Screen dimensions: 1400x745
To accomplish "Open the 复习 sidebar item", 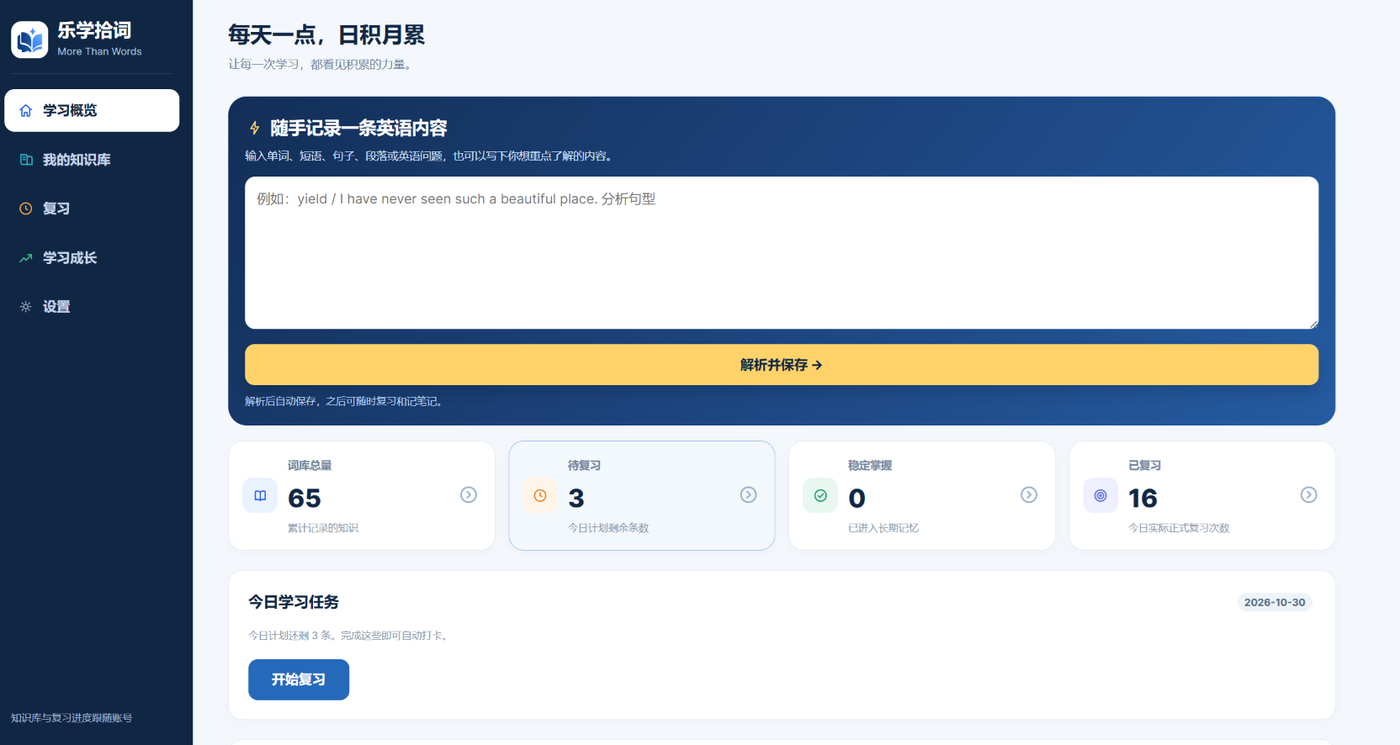I will pos(92,208).
